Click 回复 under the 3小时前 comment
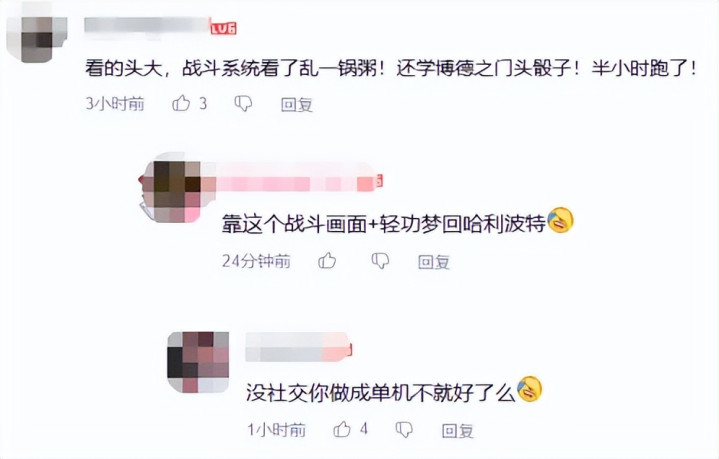The height and width of the screenshot is (459, 719). pos(297,105)
